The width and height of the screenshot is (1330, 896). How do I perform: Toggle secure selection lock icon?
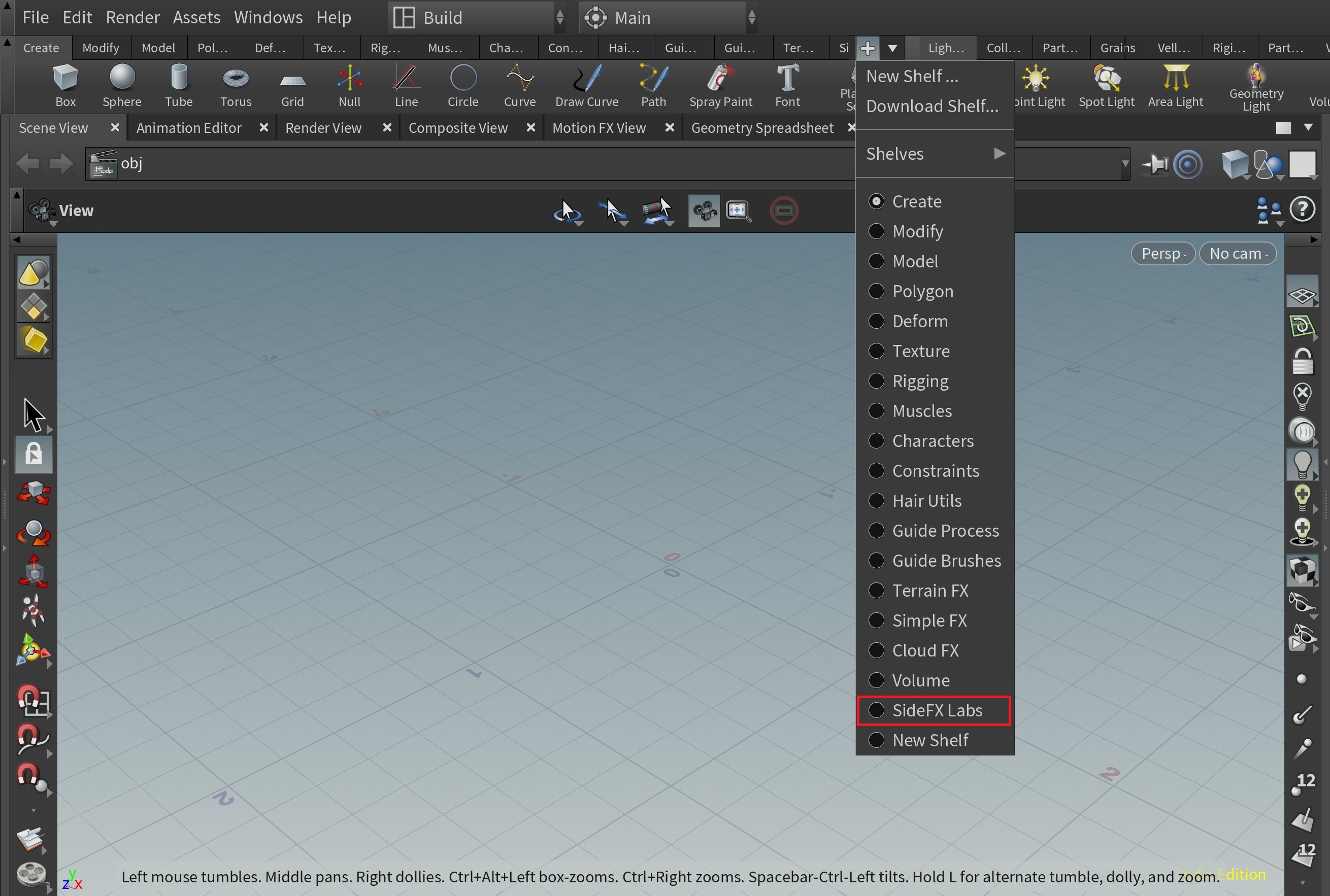33,455
